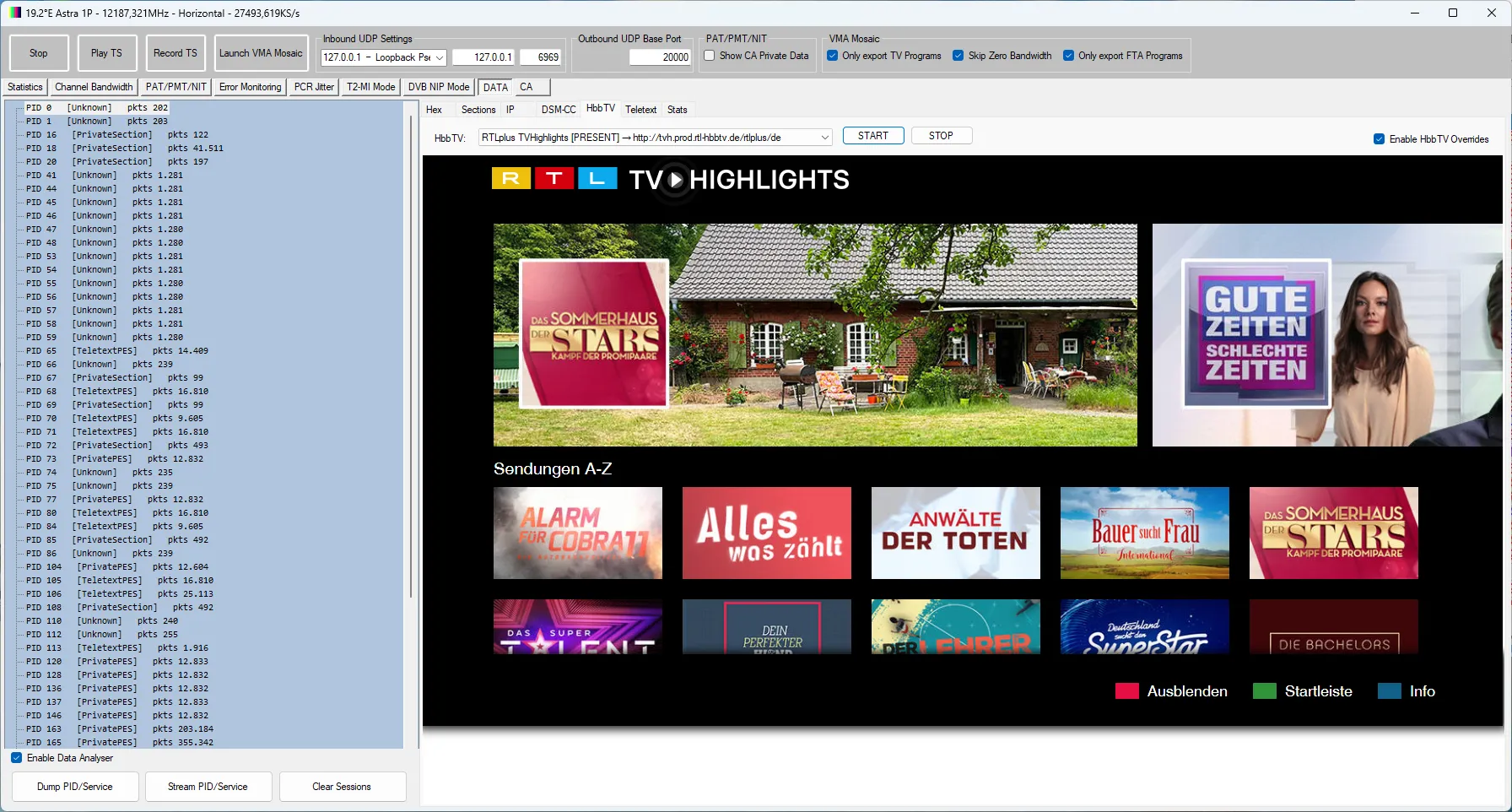Disable the Enable Data Analyser checkbox
The height and width of the screenshot is (812, 1512).
click(17, 758)
